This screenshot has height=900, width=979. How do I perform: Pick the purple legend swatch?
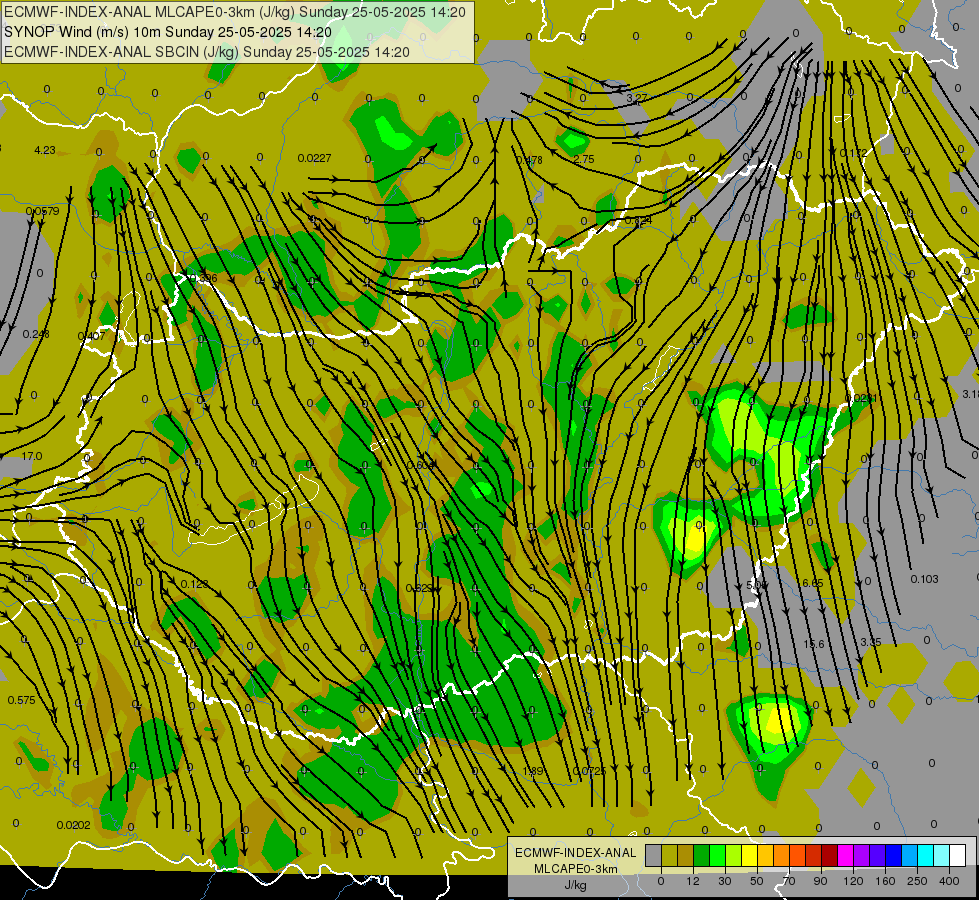(x=862, y=856)
